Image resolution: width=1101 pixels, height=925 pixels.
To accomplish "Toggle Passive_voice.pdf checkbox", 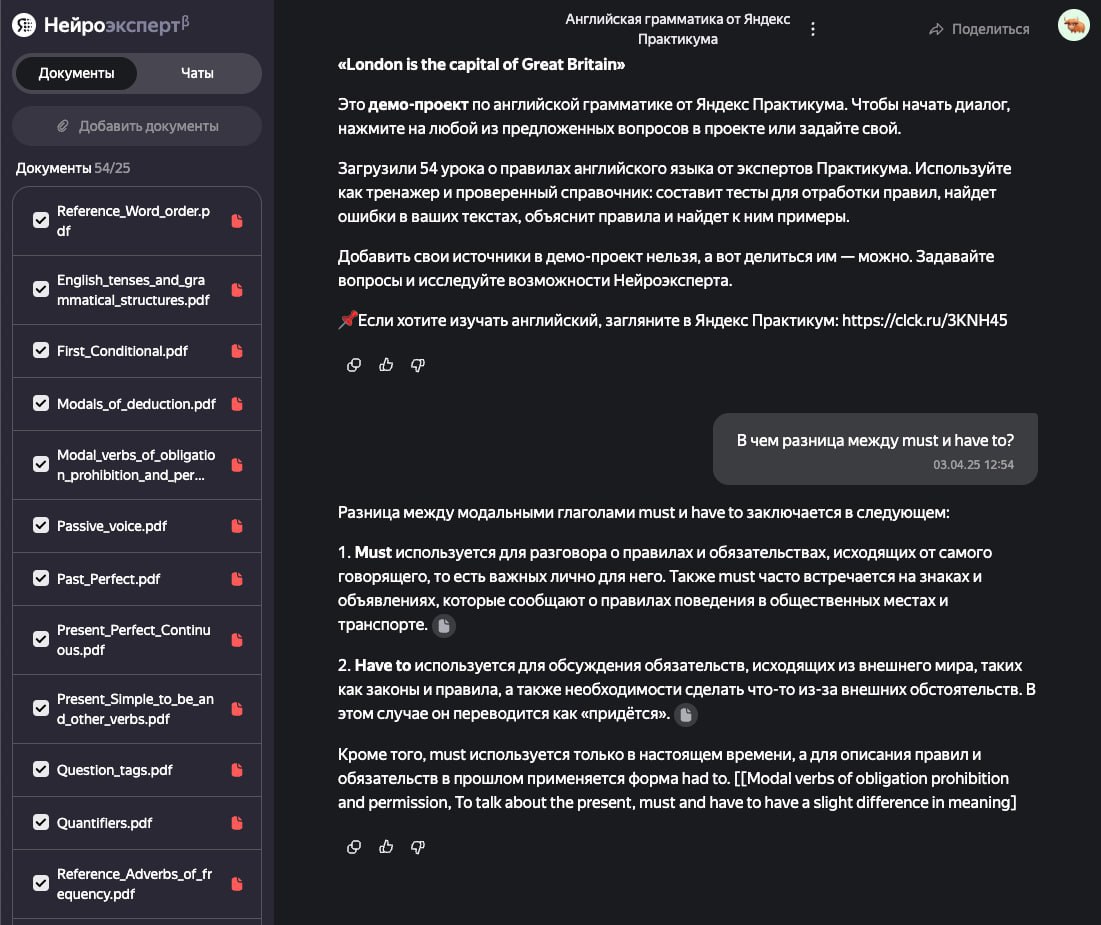I will [x=41, y=525].
